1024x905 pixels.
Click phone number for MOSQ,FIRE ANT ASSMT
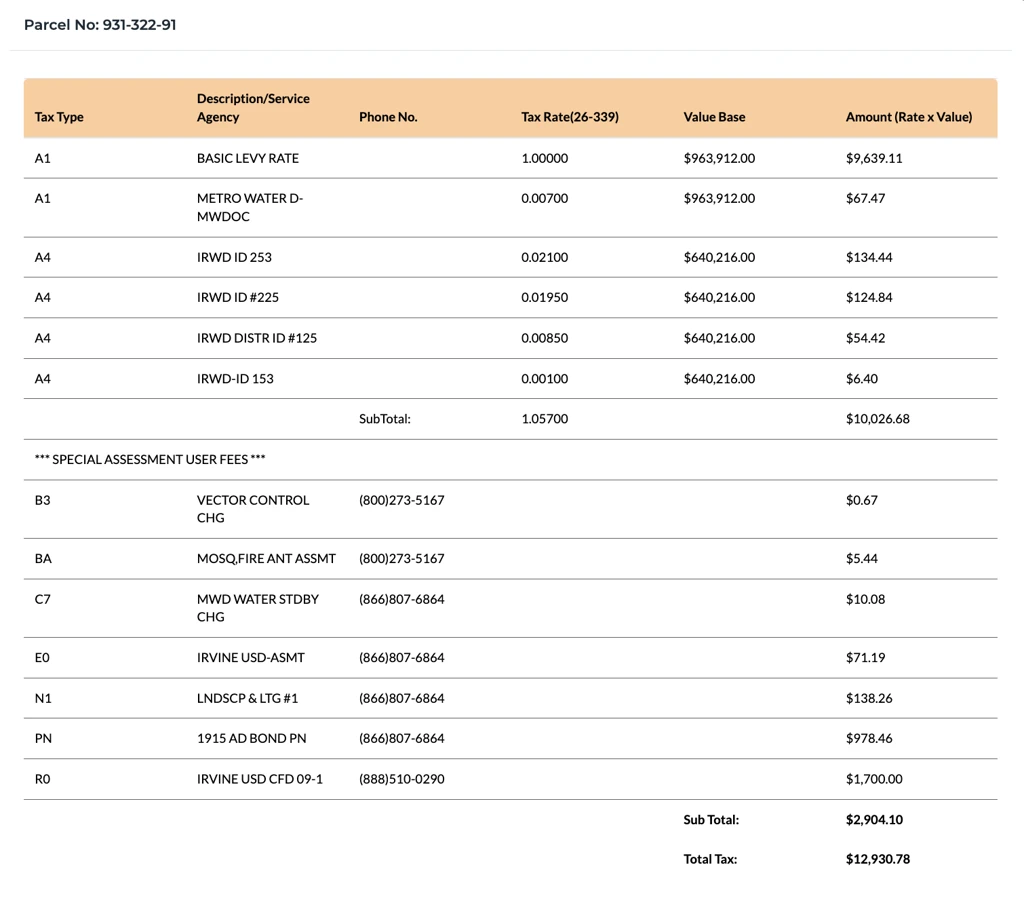(401, 558)
